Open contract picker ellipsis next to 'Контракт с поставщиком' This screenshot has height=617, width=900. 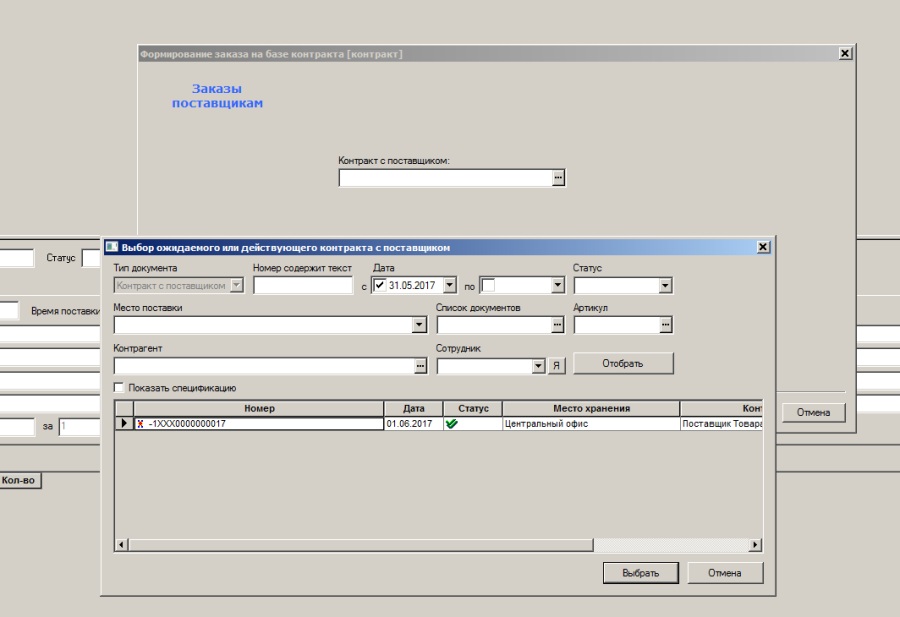(558, 178)
